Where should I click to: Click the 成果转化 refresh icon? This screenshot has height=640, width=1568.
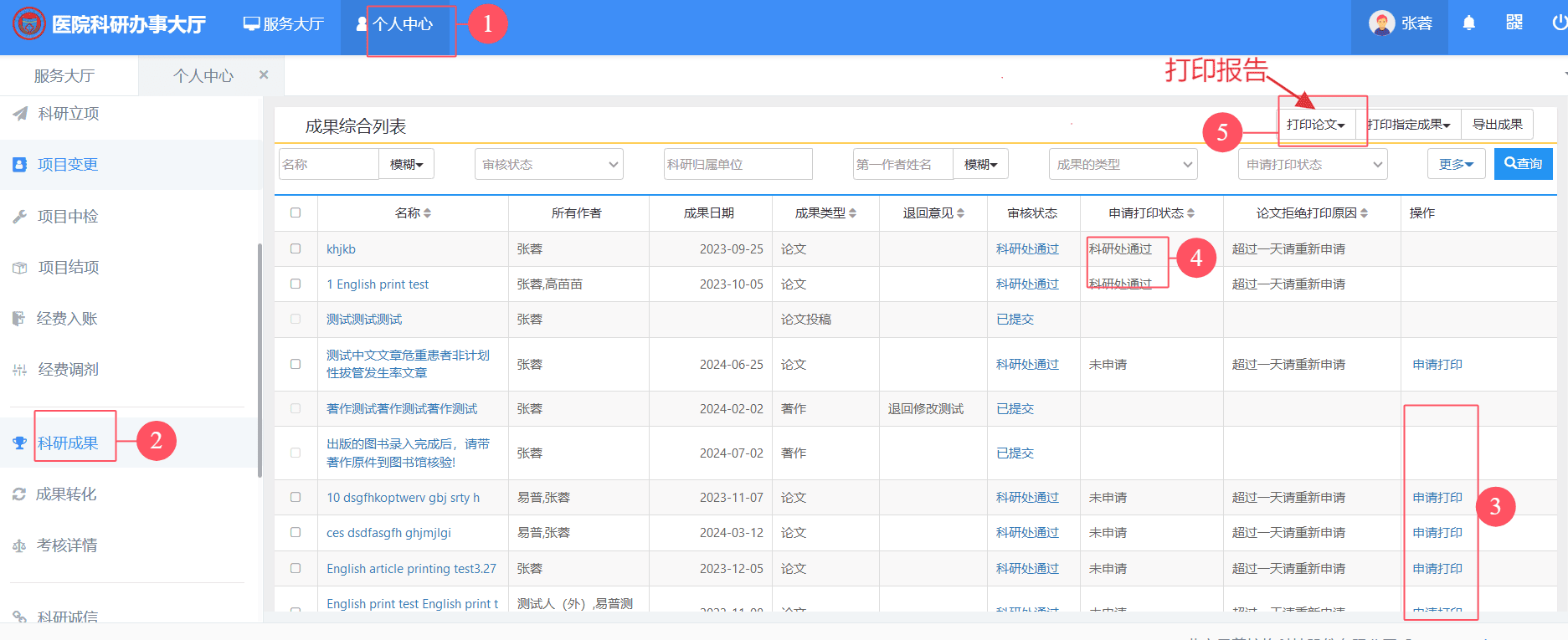(19, 494)
